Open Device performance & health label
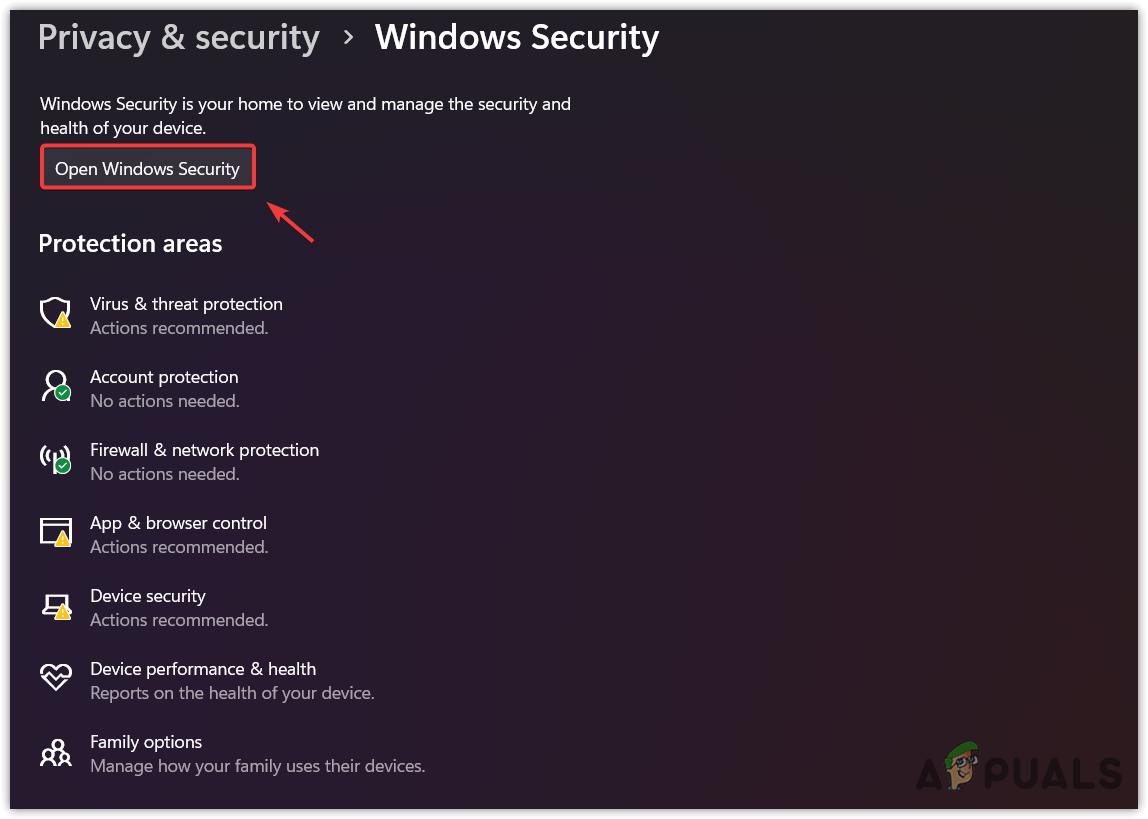Viewport: 1148px width, 819px height. (203, 669)
